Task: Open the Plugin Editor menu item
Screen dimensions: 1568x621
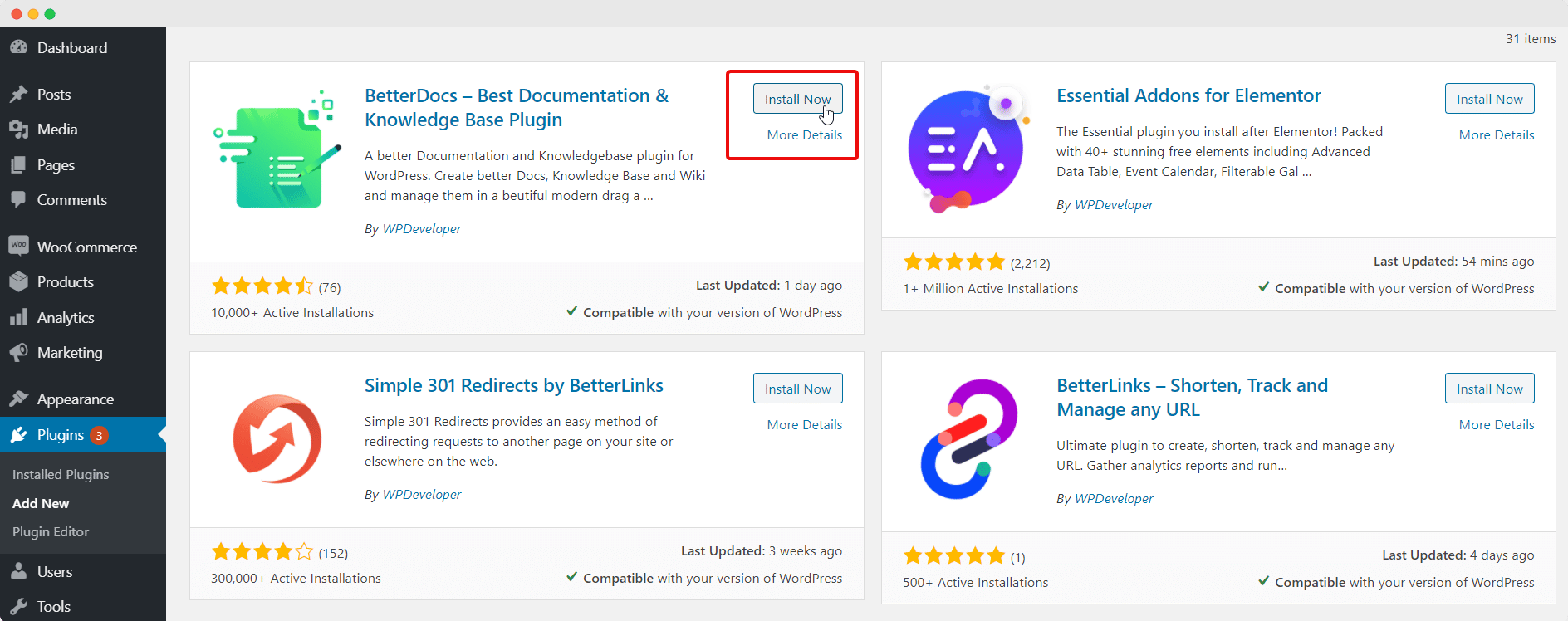Action: click(x=50, y=531)
